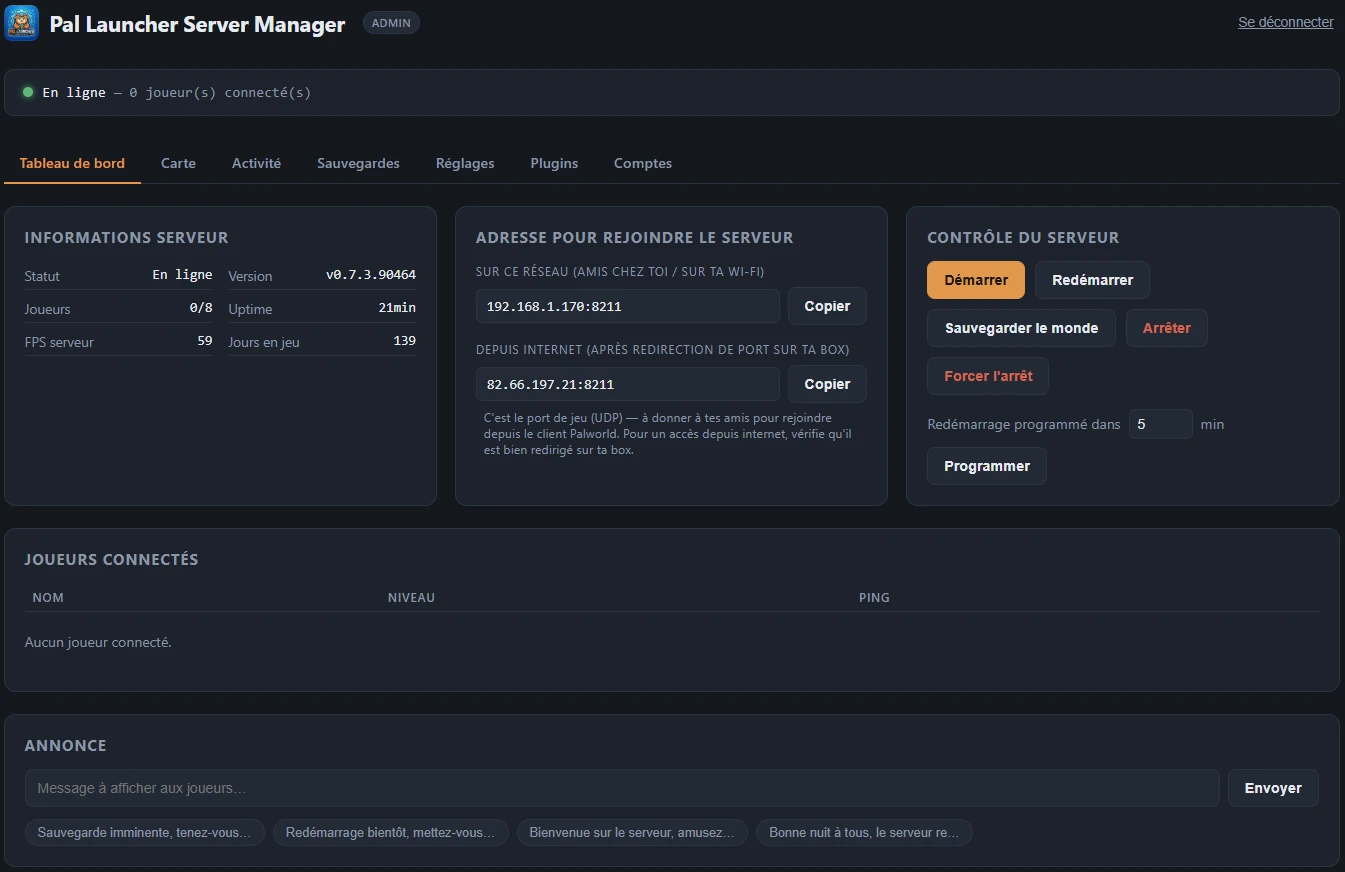This screenshot has height=872, width=1345.
Task: Open the Plugins tab
Action: pyautogui.click(x=554, y=163)
